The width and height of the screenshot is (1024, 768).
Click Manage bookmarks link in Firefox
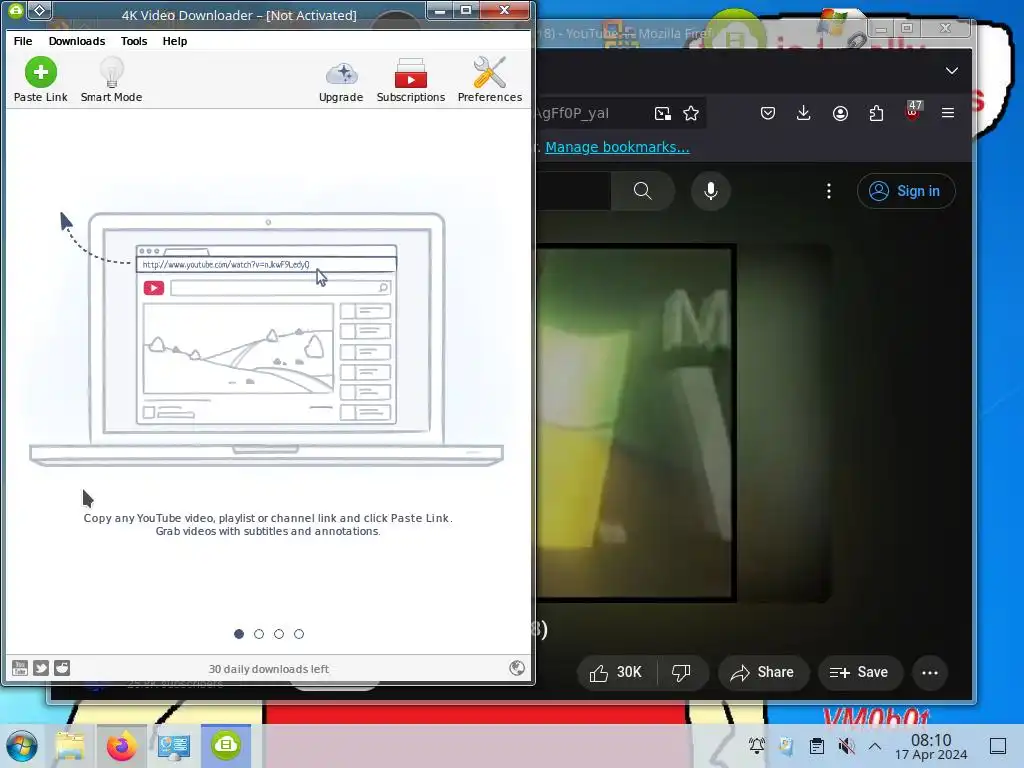(x=617, y=147)
